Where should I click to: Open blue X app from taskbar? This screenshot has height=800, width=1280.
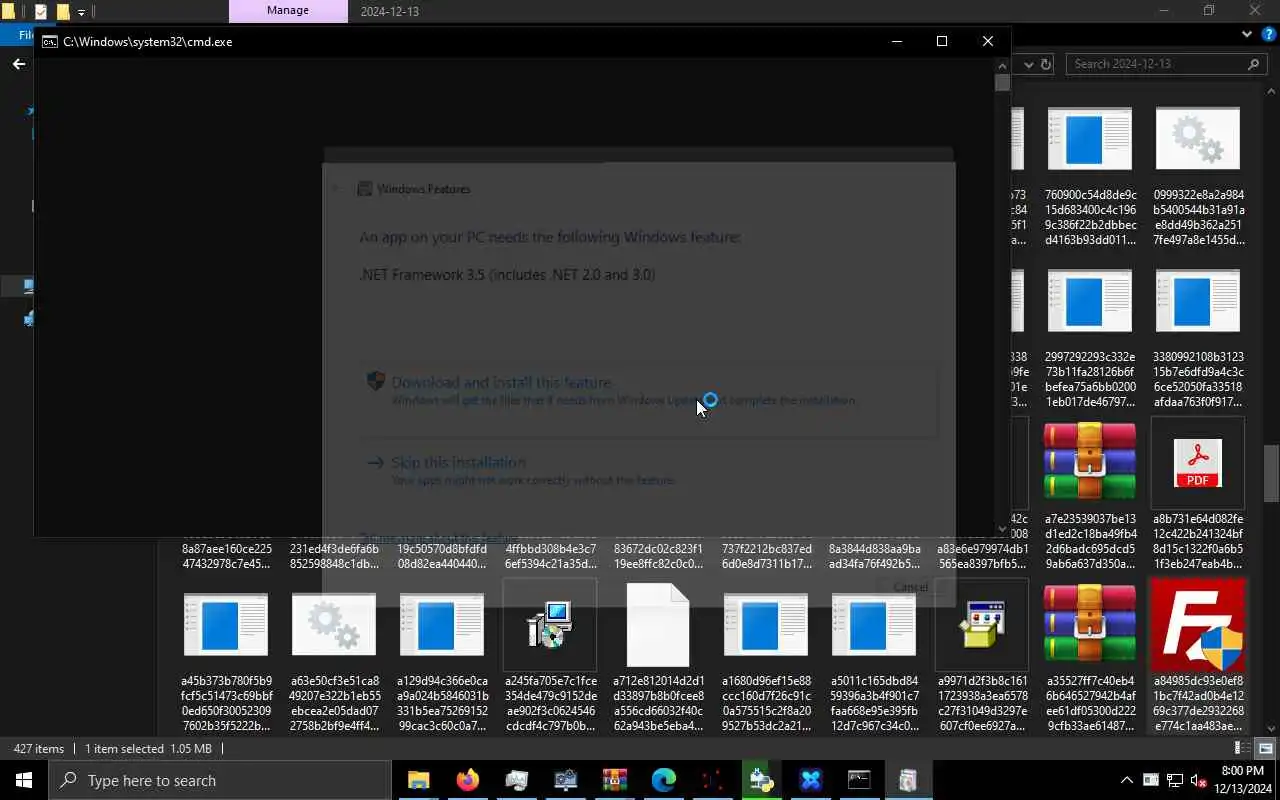(810, 780)
